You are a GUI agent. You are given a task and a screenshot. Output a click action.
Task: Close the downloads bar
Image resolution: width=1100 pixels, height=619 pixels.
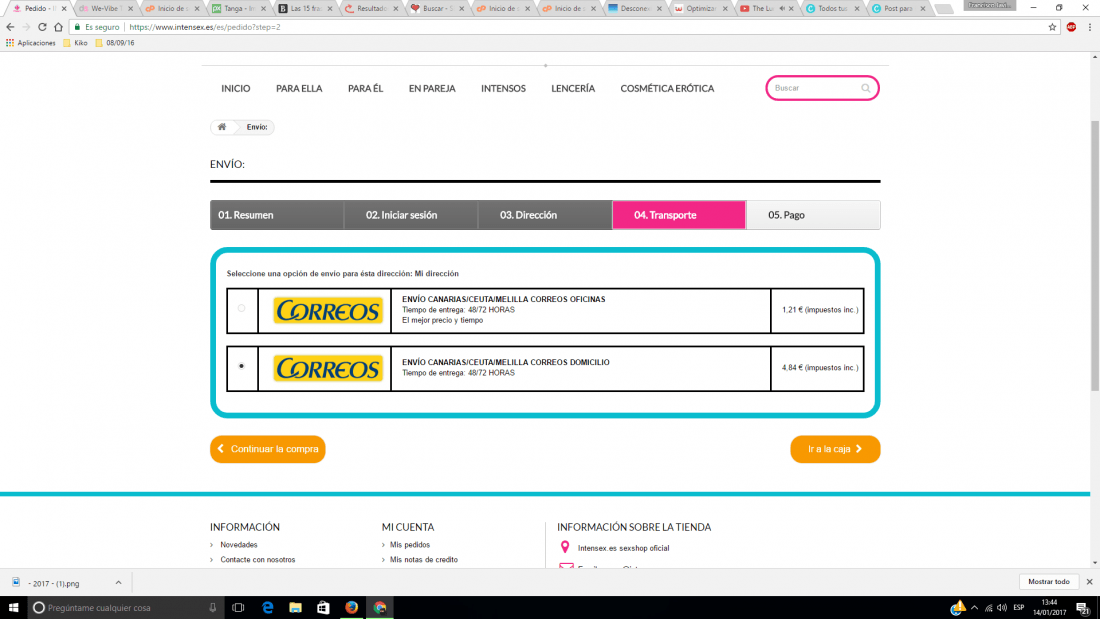click(x=1089, y=582)
